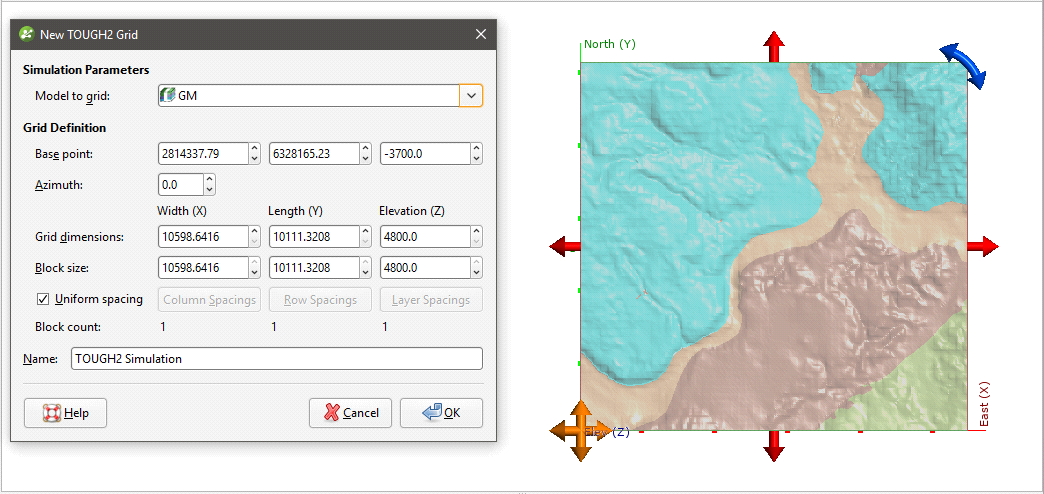Click the Name field with TOUGH2 Simulation

[x=276, y=358]
